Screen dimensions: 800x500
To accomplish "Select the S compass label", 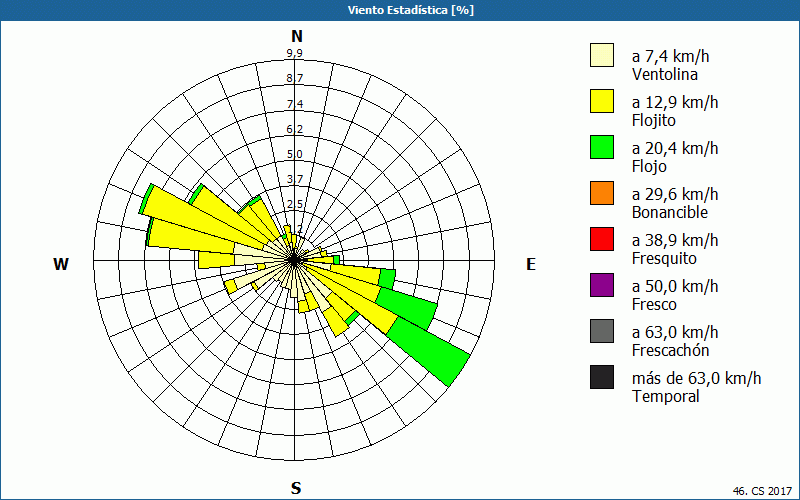I will (296, 488).
